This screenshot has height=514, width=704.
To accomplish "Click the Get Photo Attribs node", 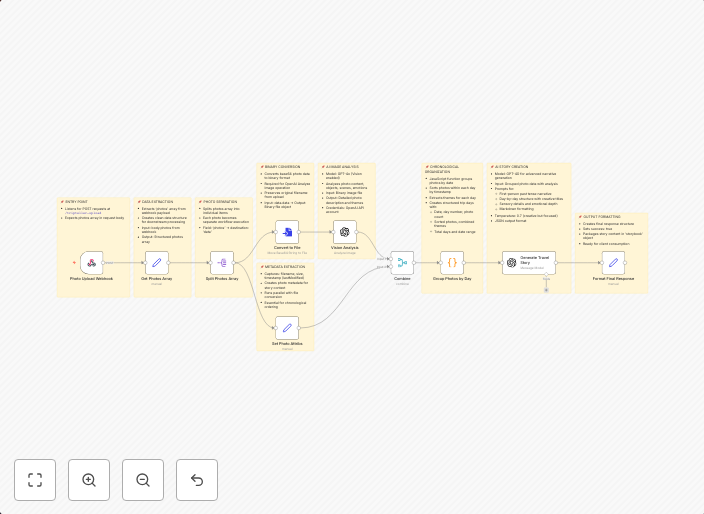I will click(287, 327).
